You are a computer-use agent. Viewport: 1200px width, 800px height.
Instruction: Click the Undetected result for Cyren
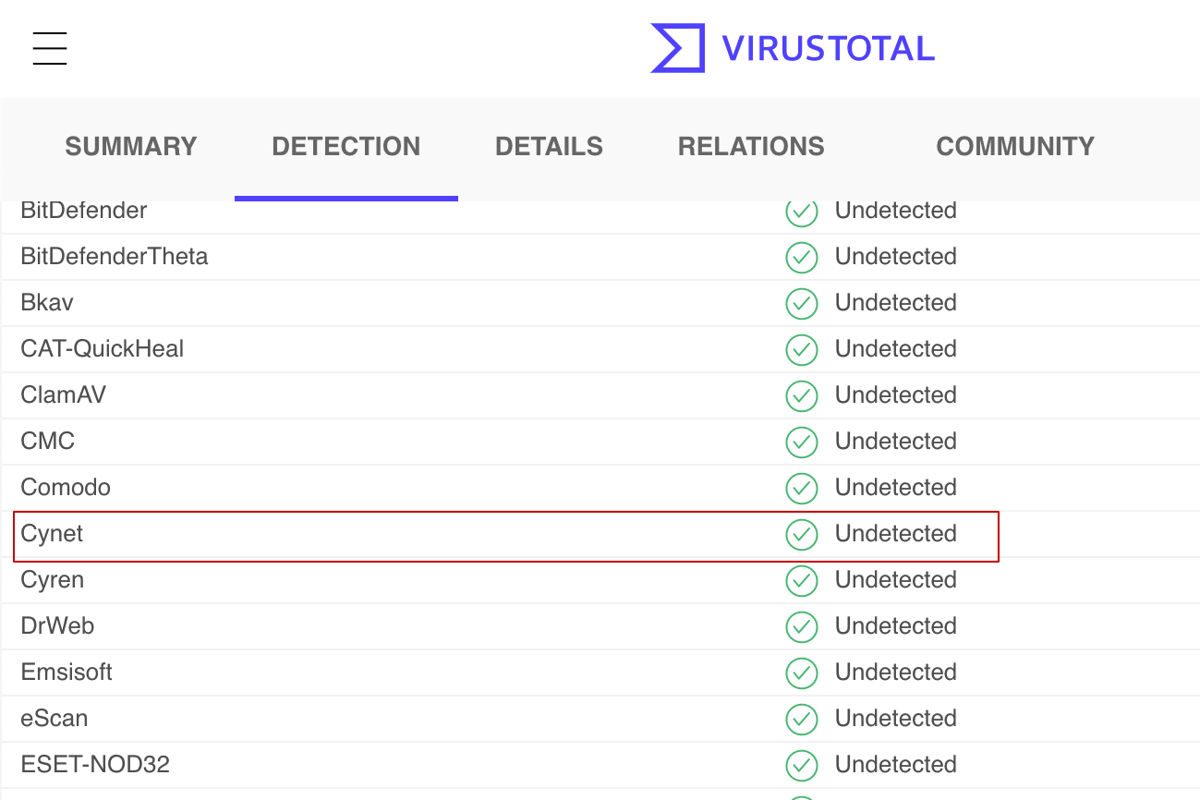click(x=895, y=580)
